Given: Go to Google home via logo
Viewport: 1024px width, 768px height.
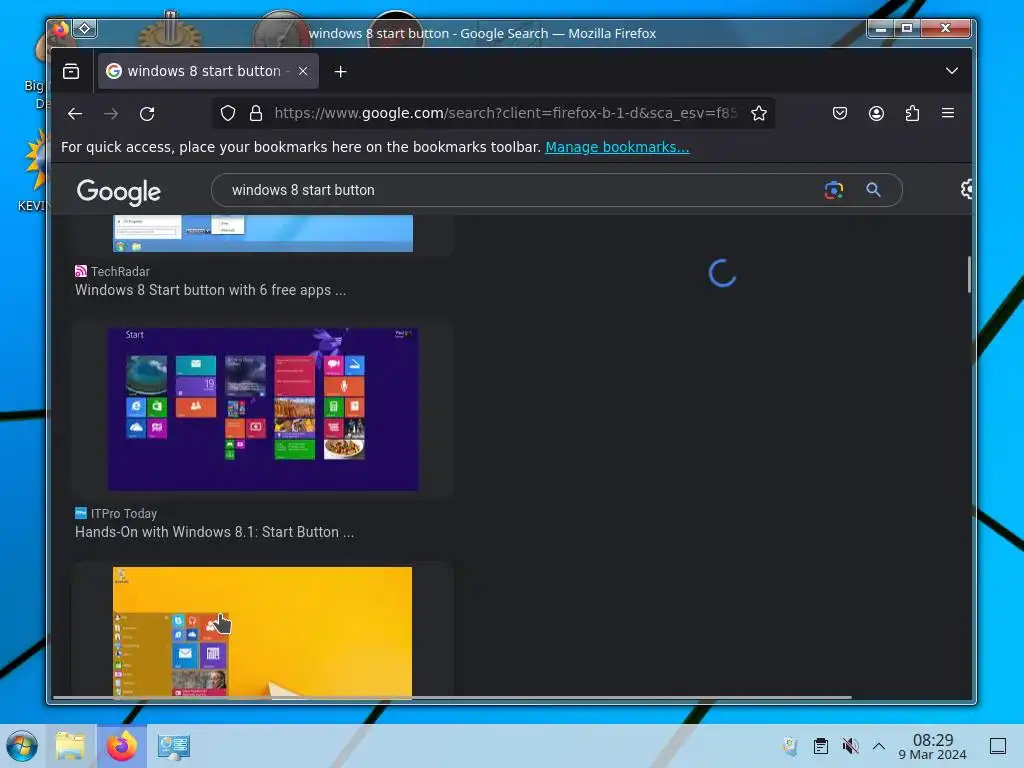Looking at the screenshot, I should pyautogui.click(x=119, y=191).
